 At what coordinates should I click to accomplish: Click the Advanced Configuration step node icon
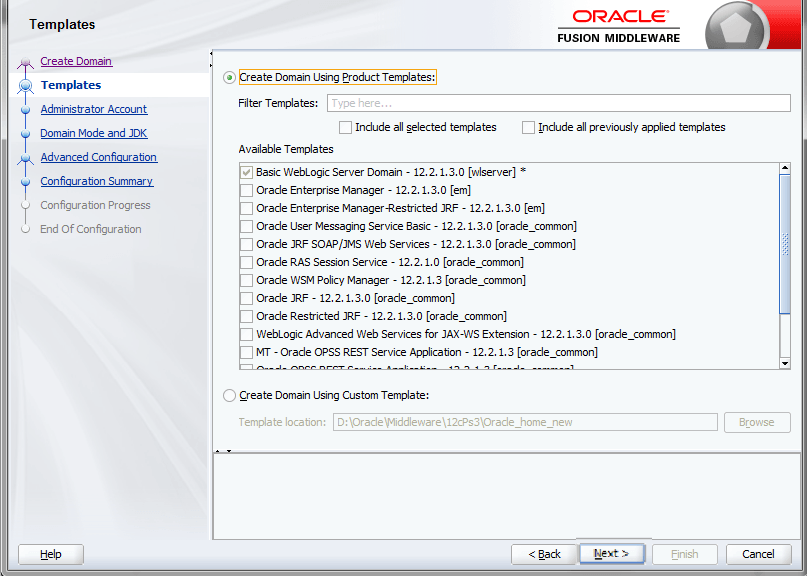pyautogui.click(x=25, y=159)
